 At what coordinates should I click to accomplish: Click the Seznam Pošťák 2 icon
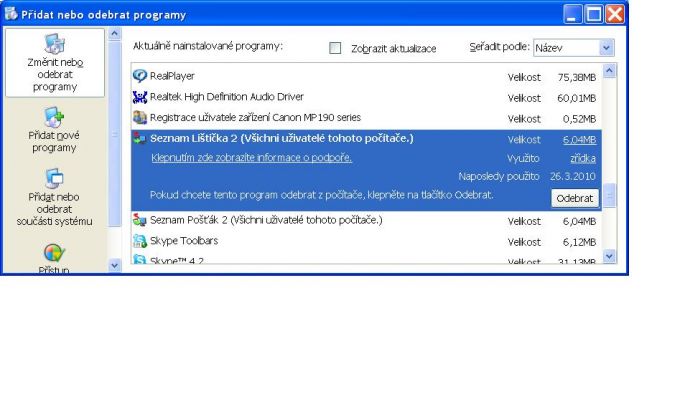[140, 220]
